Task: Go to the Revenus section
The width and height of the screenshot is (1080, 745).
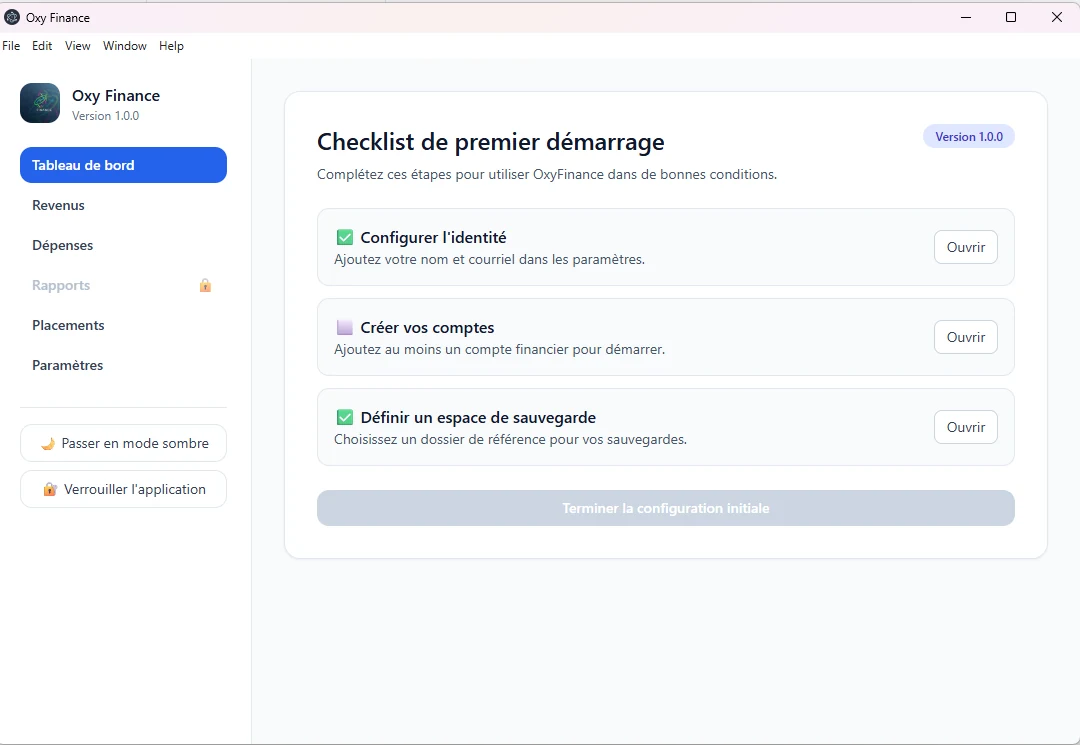Action: coord(123,205)
